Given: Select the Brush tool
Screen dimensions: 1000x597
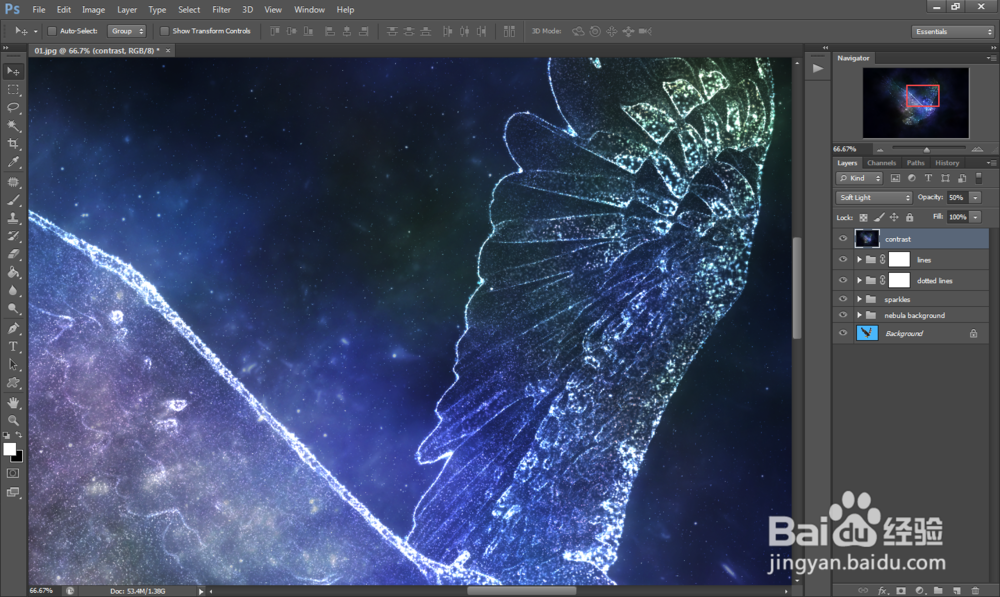Looking at the screenshot, I should (x=13, y=200).
